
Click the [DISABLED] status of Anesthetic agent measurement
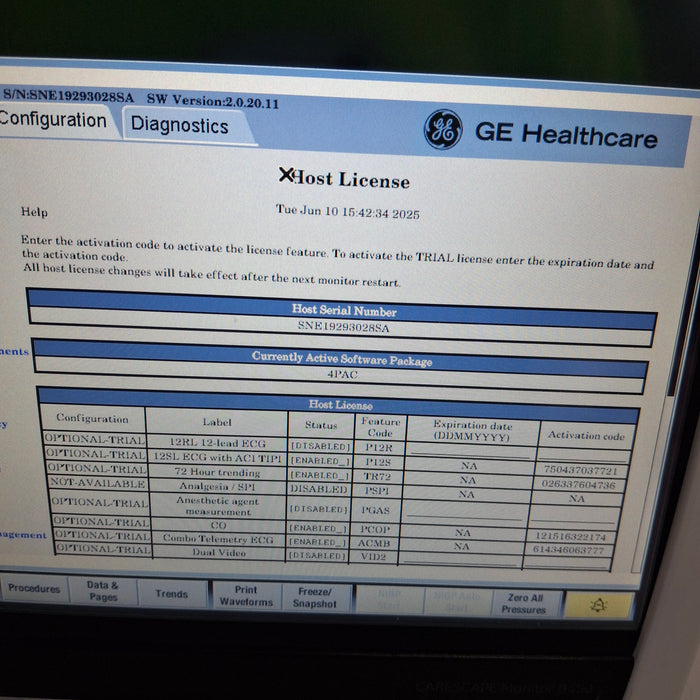tap(318, 508)
